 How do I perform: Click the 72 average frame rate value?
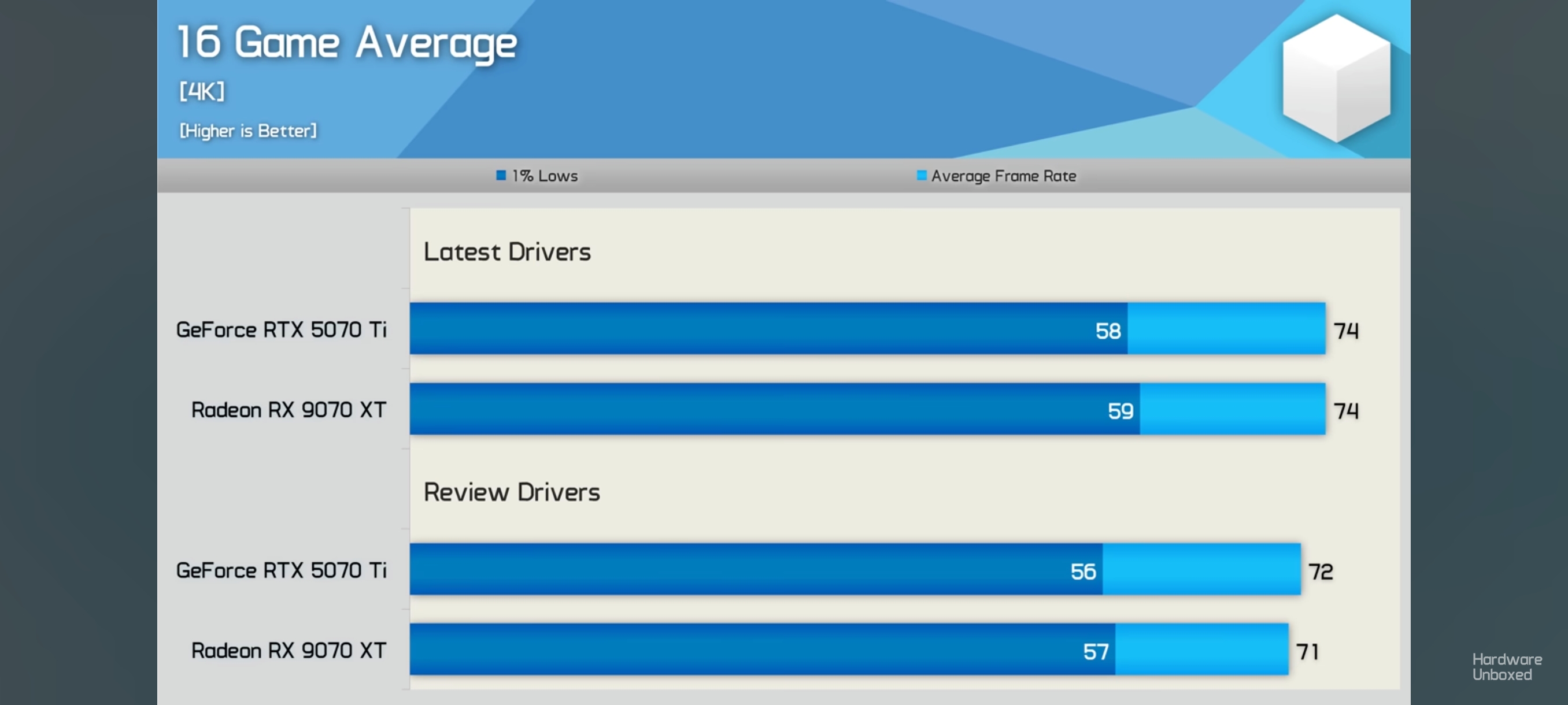click(x=1321, y=571)
